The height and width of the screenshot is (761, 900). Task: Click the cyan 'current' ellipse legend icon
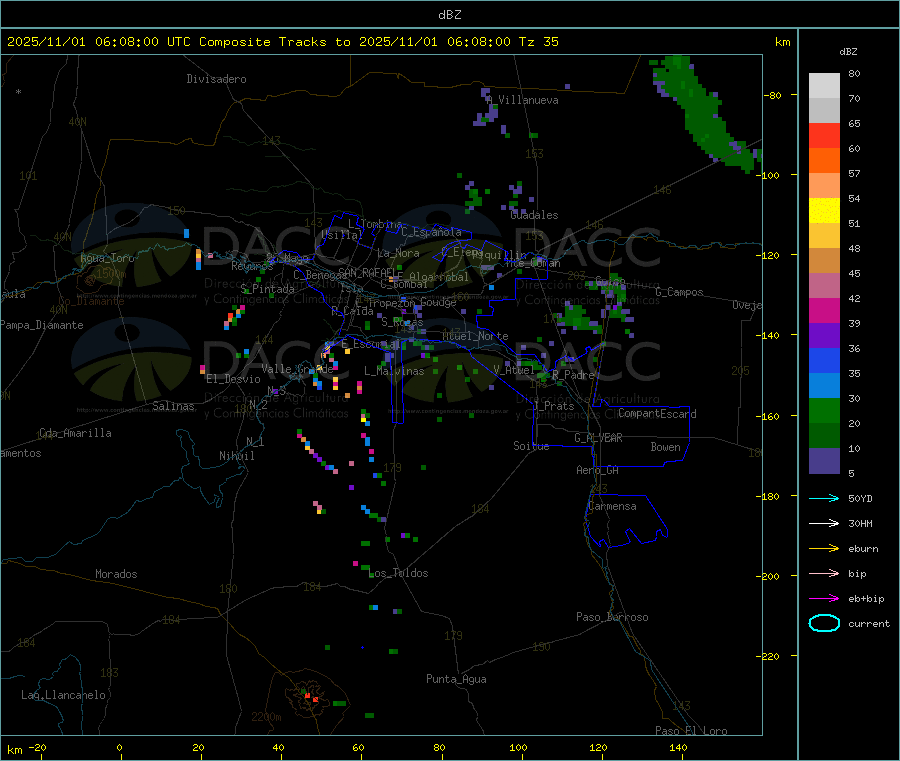tap(824, 623)
